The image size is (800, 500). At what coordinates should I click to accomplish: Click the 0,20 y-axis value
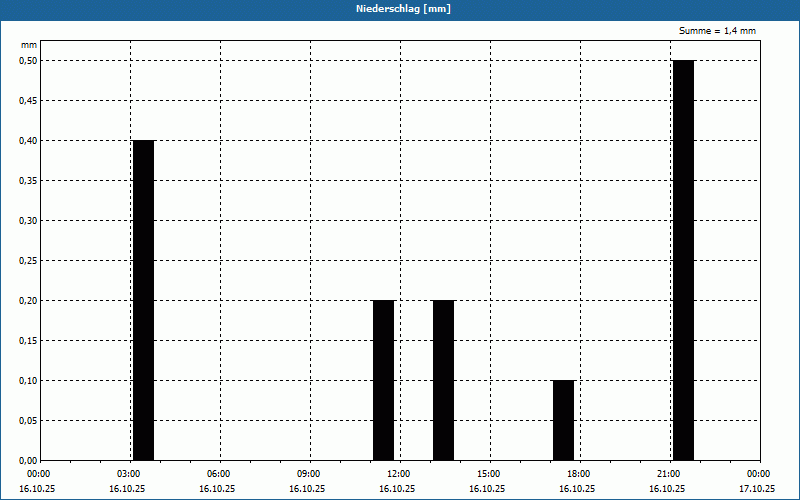[x=28, y=301]
